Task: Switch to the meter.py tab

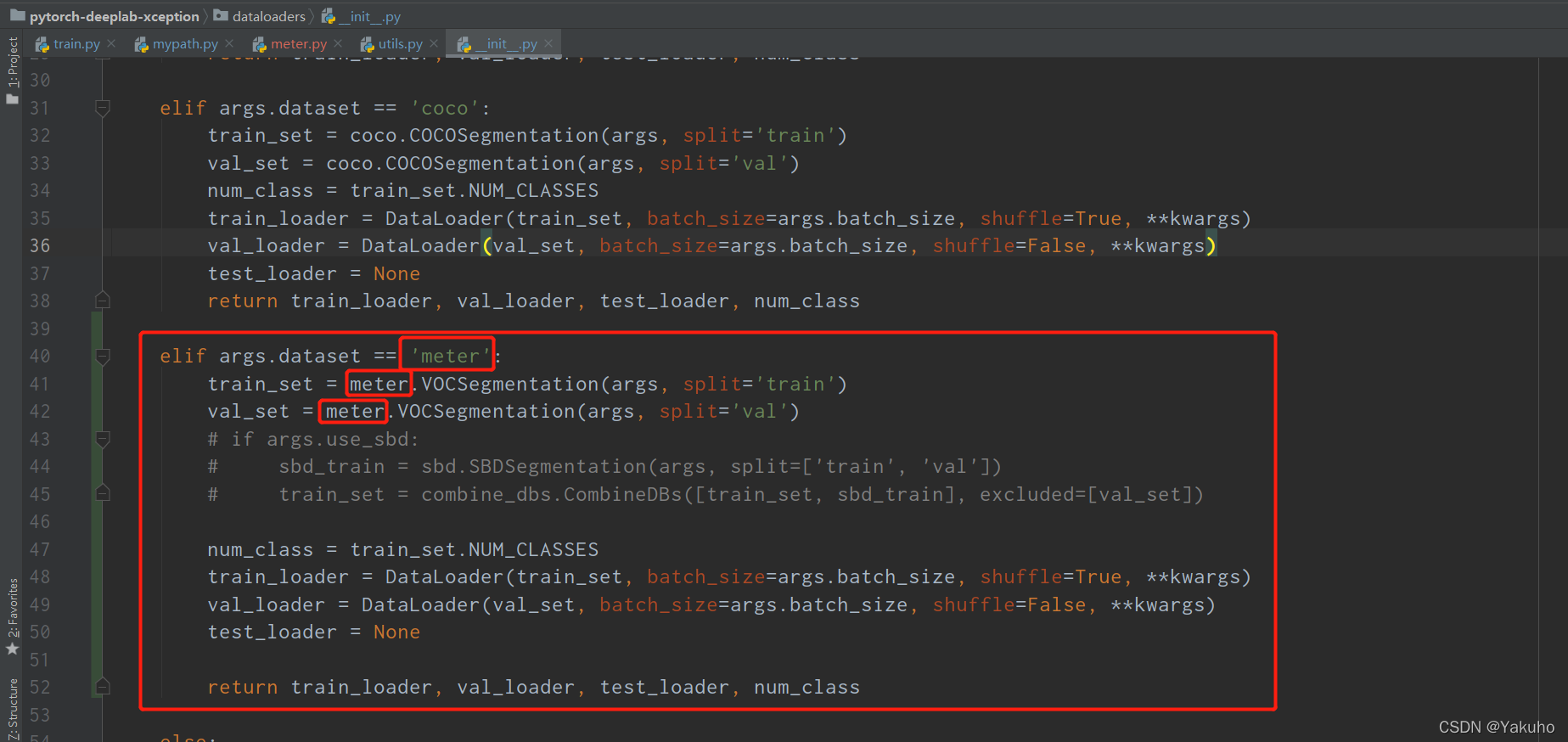Action: [299, 44]
